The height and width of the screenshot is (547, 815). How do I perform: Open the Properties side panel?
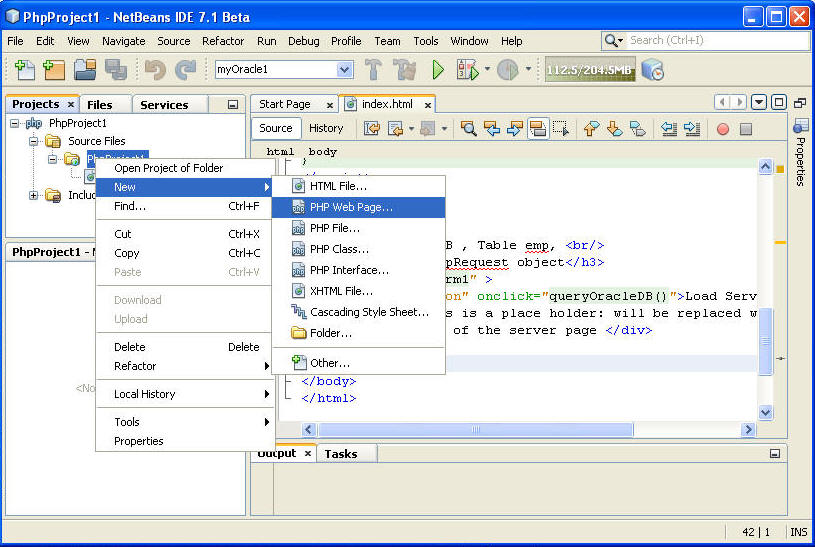[800, 153]
